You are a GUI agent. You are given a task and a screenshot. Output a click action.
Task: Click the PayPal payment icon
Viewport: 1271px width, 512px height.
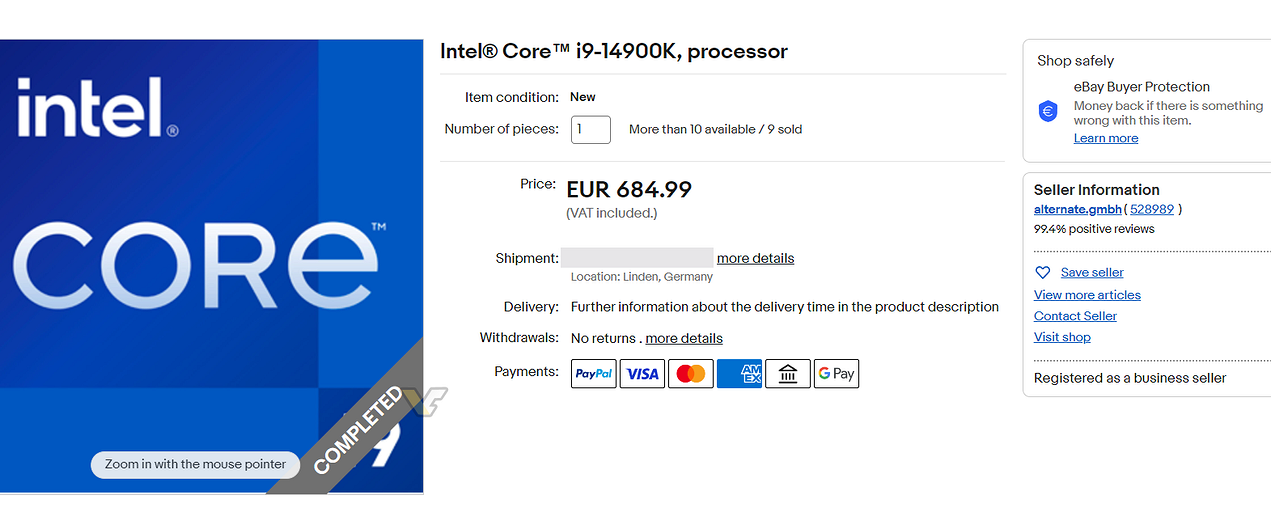pyautogui.click(x=594, y=374)
